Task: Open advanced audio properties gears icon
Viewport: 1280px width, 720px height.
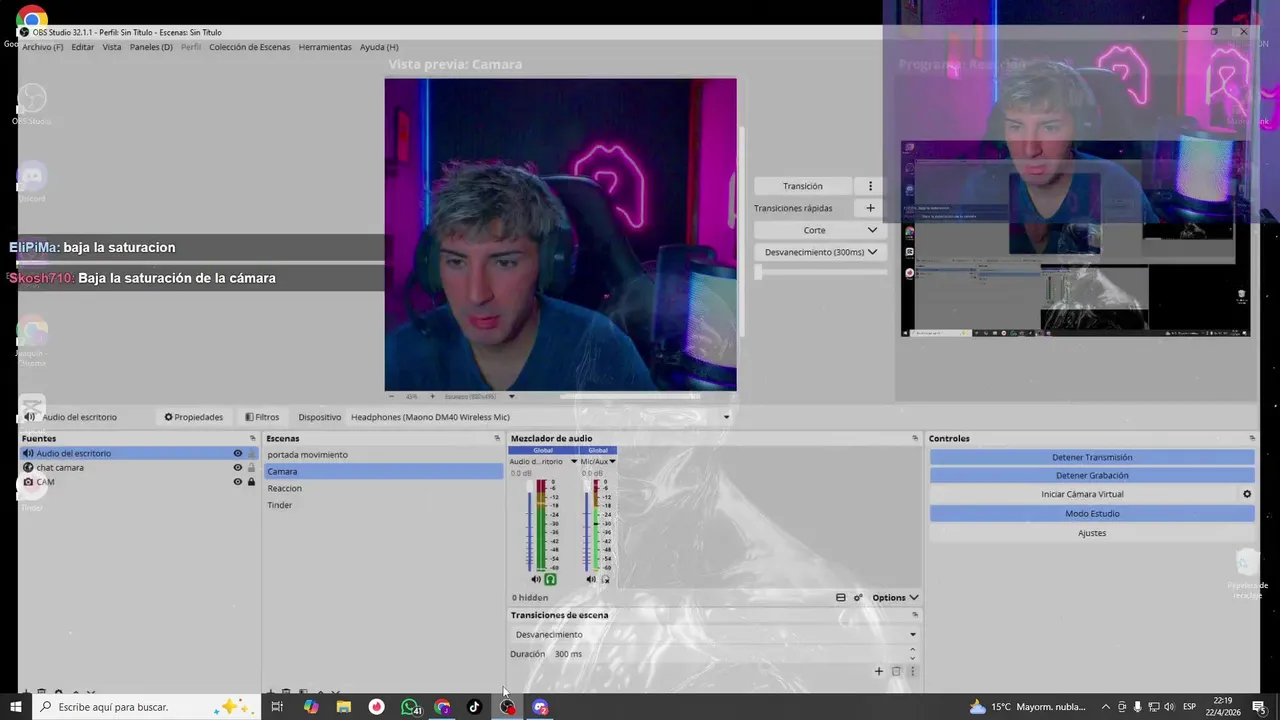Action: pos(858,597)
